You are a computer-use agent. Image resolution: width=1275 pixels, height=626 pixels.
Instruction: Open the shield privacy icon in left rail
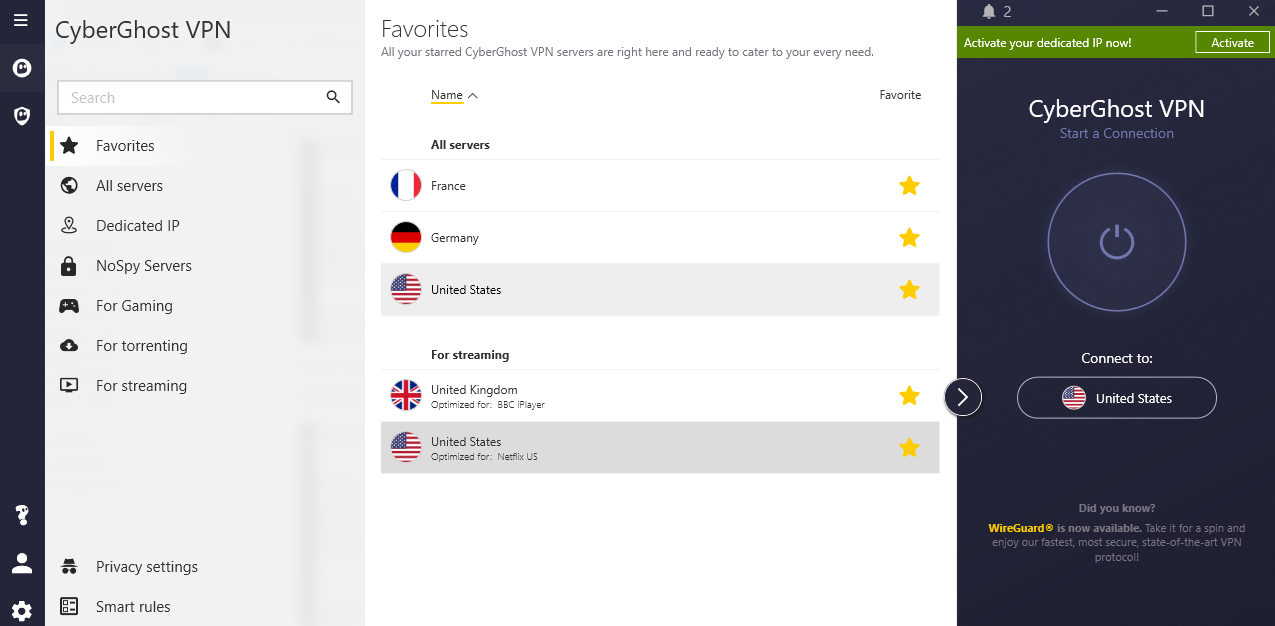[21, 116]
